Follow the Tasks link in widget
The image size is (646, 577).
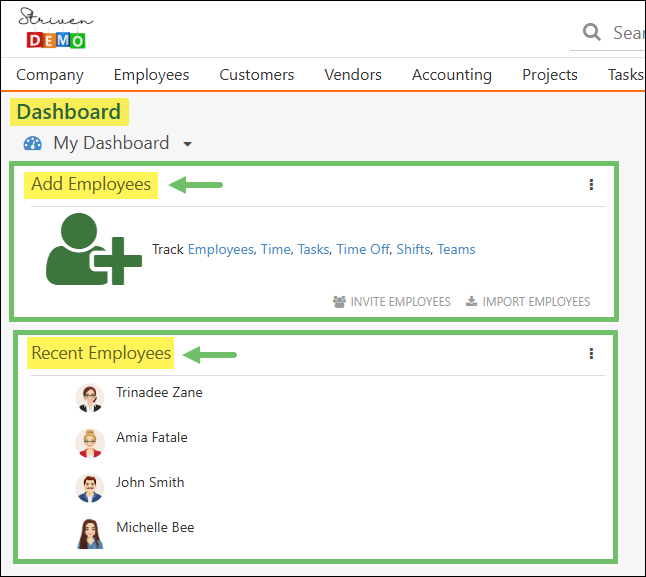point(314,250)
